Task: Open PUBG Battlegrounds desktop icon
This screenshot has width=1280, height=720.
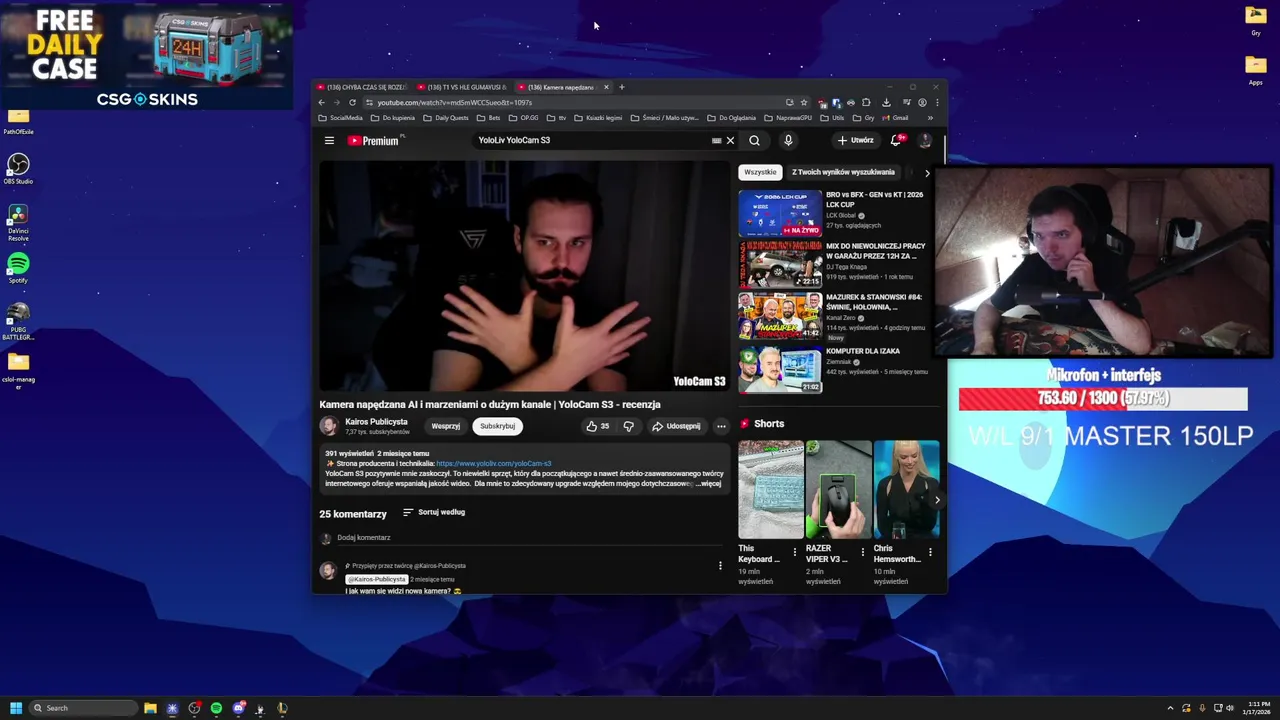Action: click(18, 322)
